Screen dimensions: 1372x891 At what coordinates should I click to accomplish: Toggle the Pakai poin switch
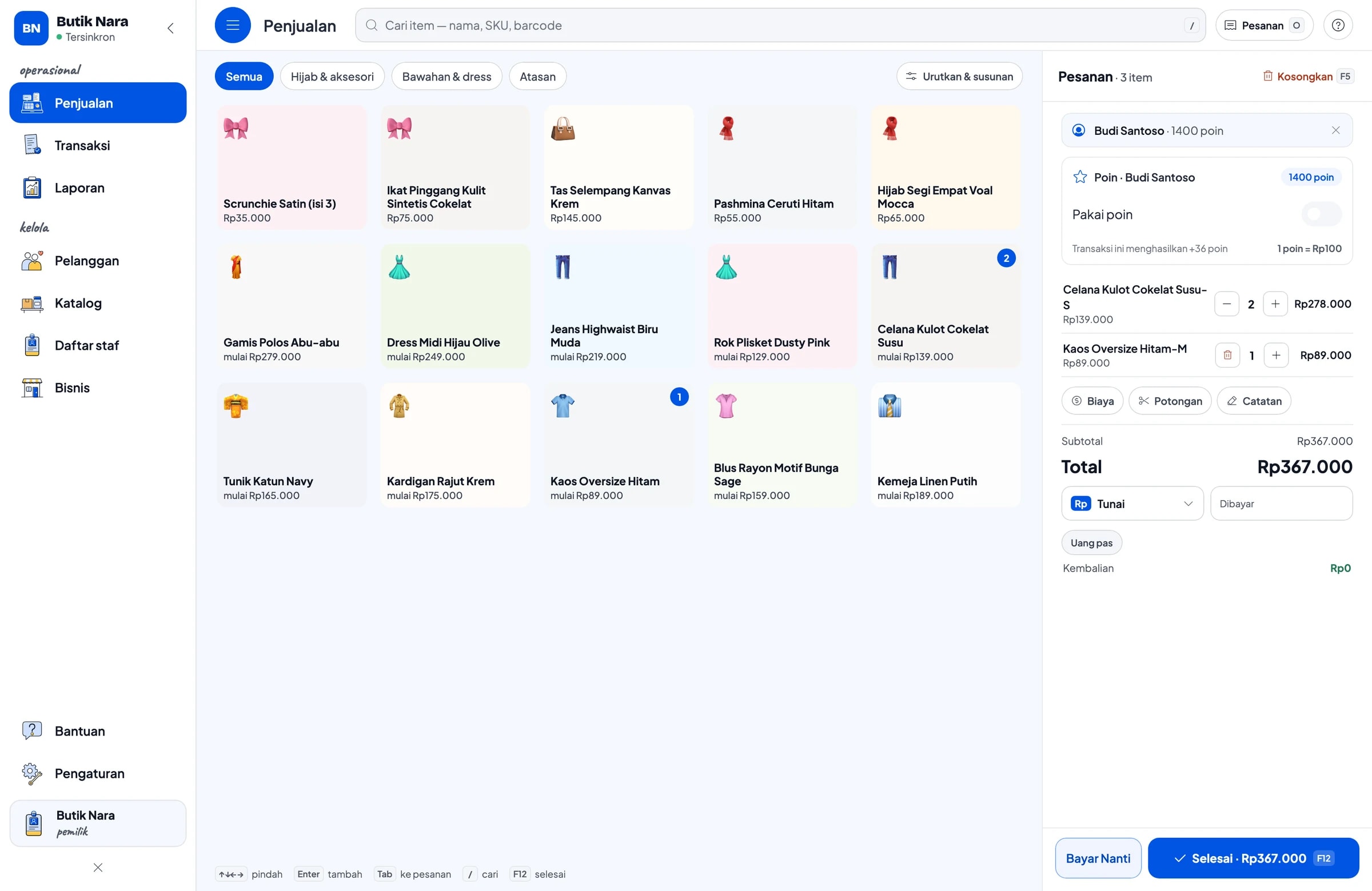[x=1321, y=214]
